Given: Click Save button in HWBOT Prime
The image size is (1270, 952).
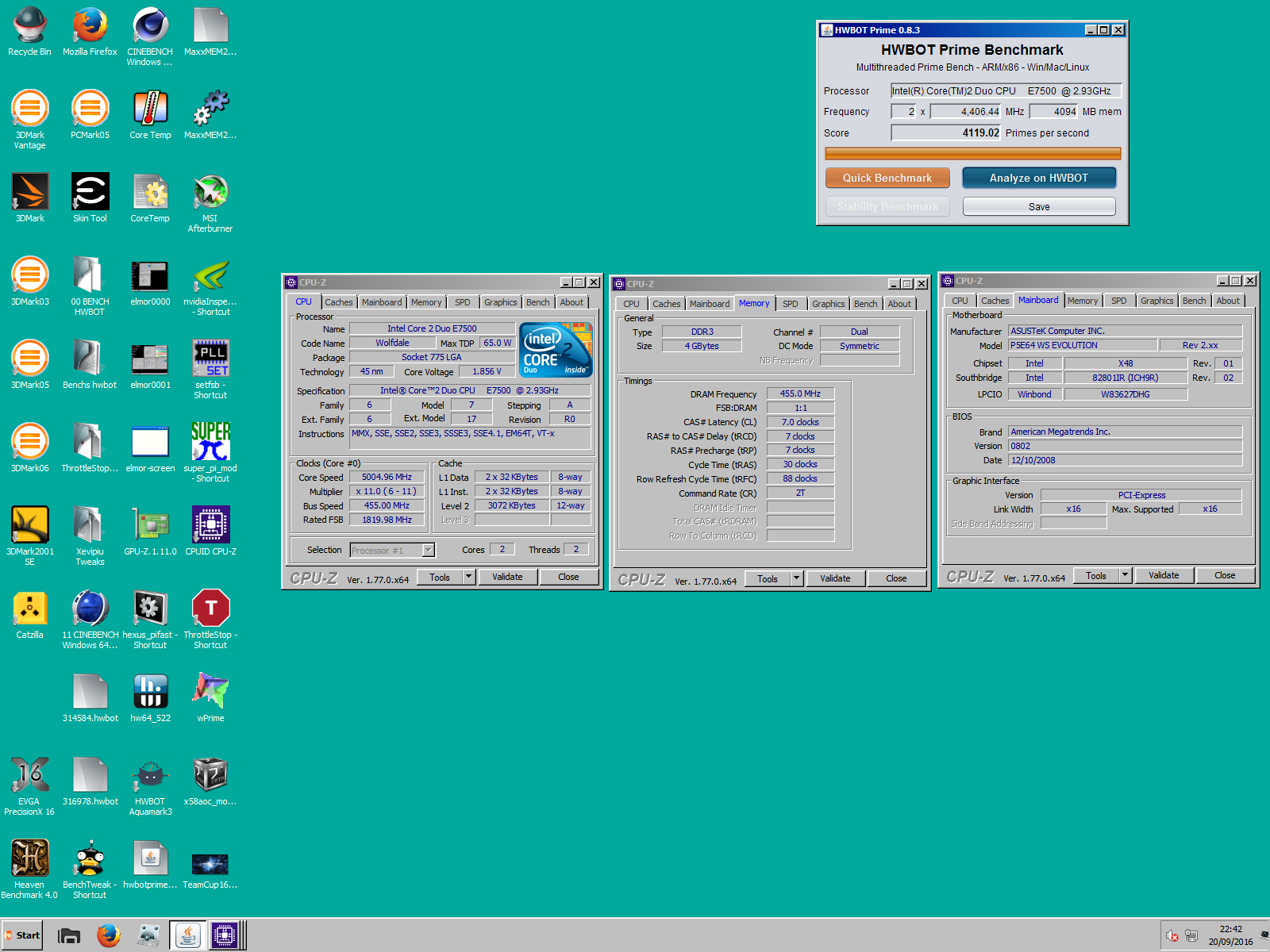Looking at the screenshot, I should pyautogui.click(x=1039, y=206).
